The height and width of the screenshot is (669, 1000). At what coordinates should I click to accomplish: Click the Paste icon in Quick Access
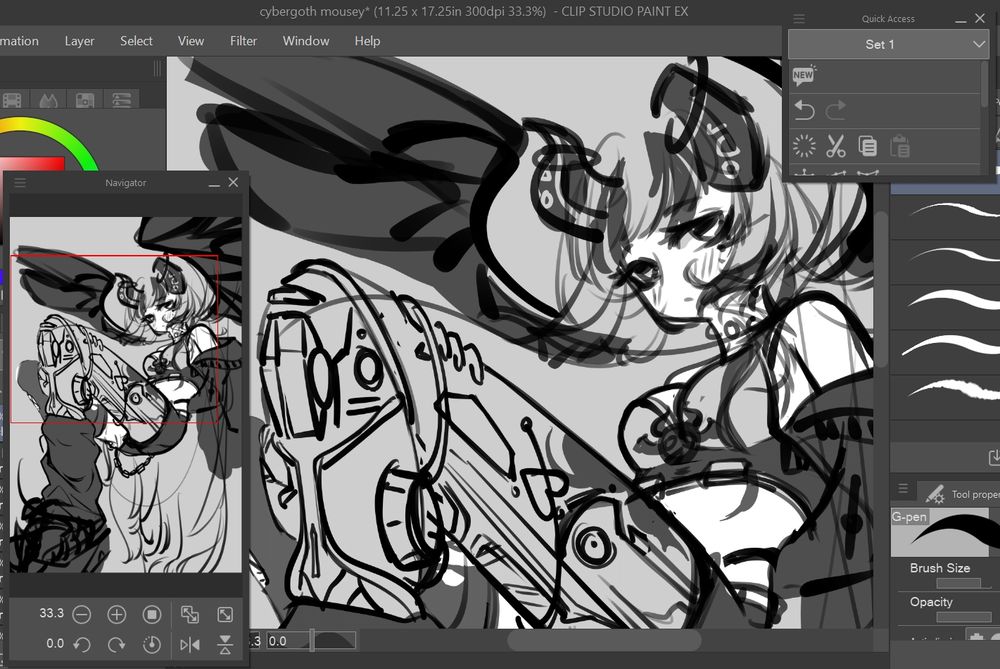(898, 146)
